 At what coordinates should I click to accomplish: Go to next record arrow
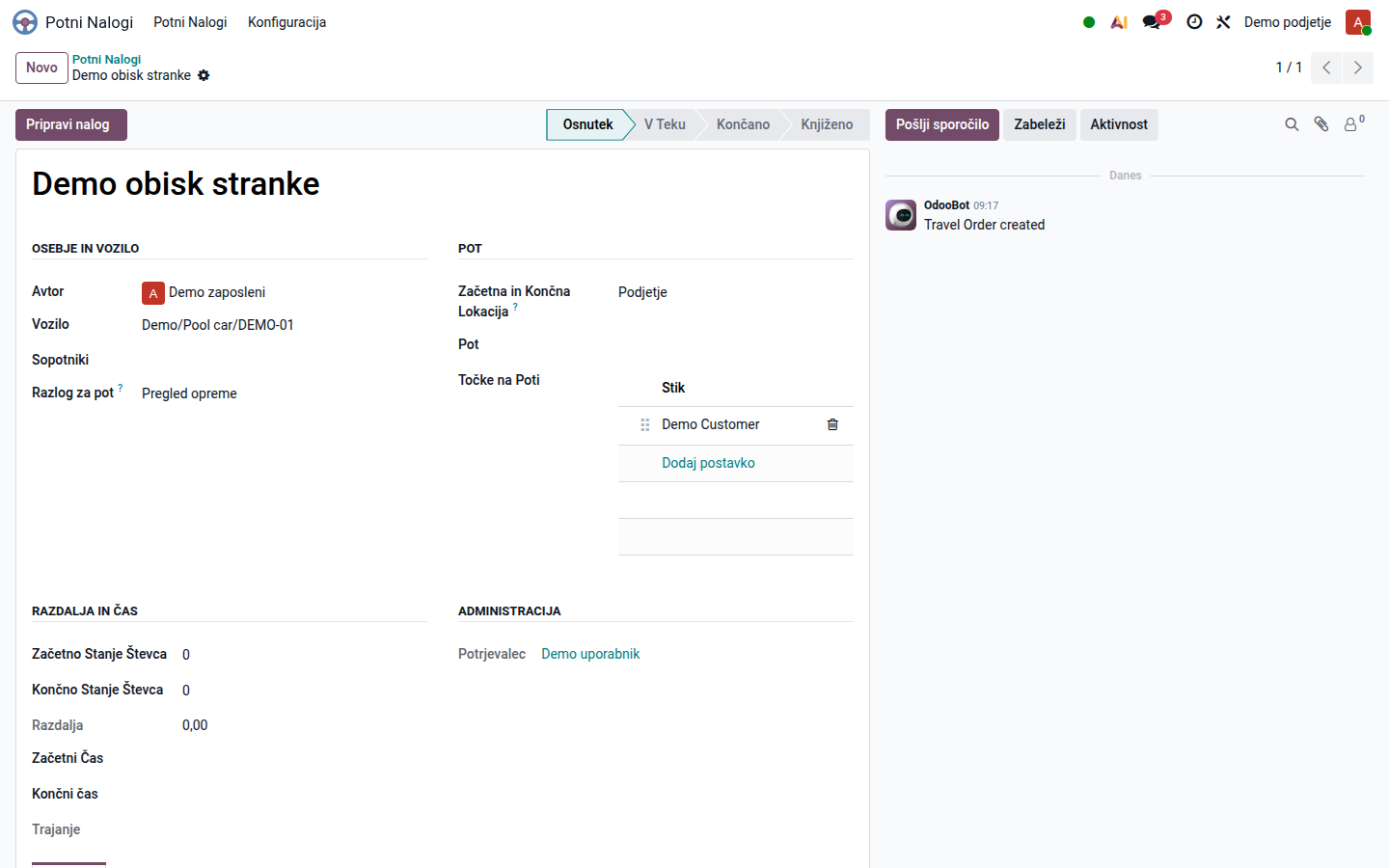pos(1358,68)
